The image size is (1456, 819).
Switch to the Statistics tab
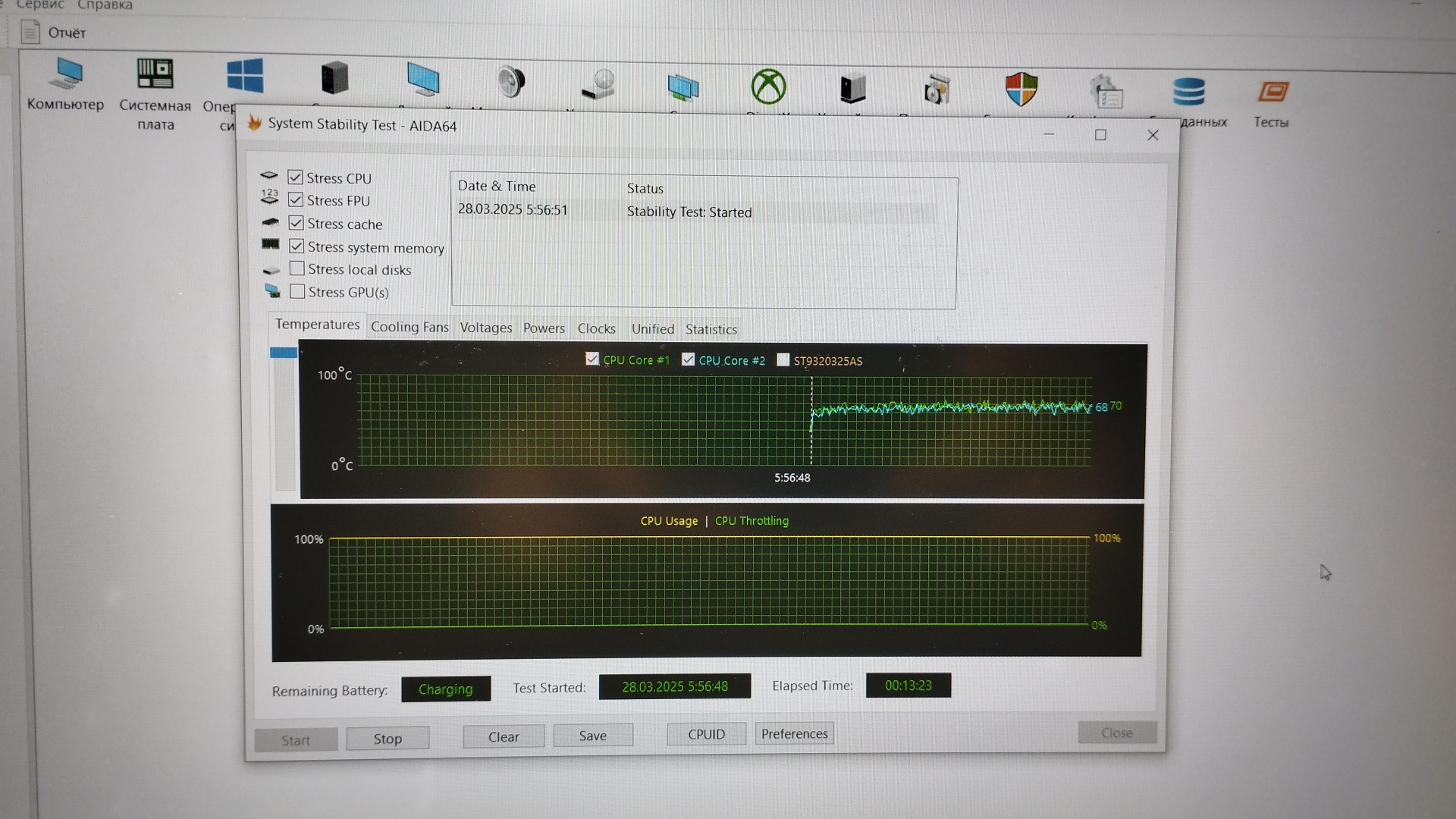(x=711, y=329)
